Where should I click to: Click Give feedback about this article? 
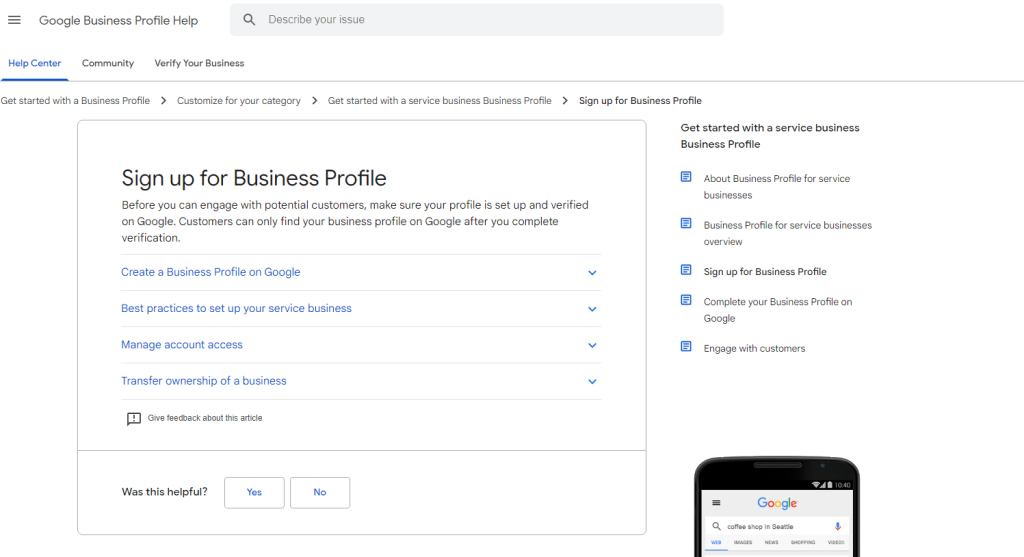coord(205,418)
